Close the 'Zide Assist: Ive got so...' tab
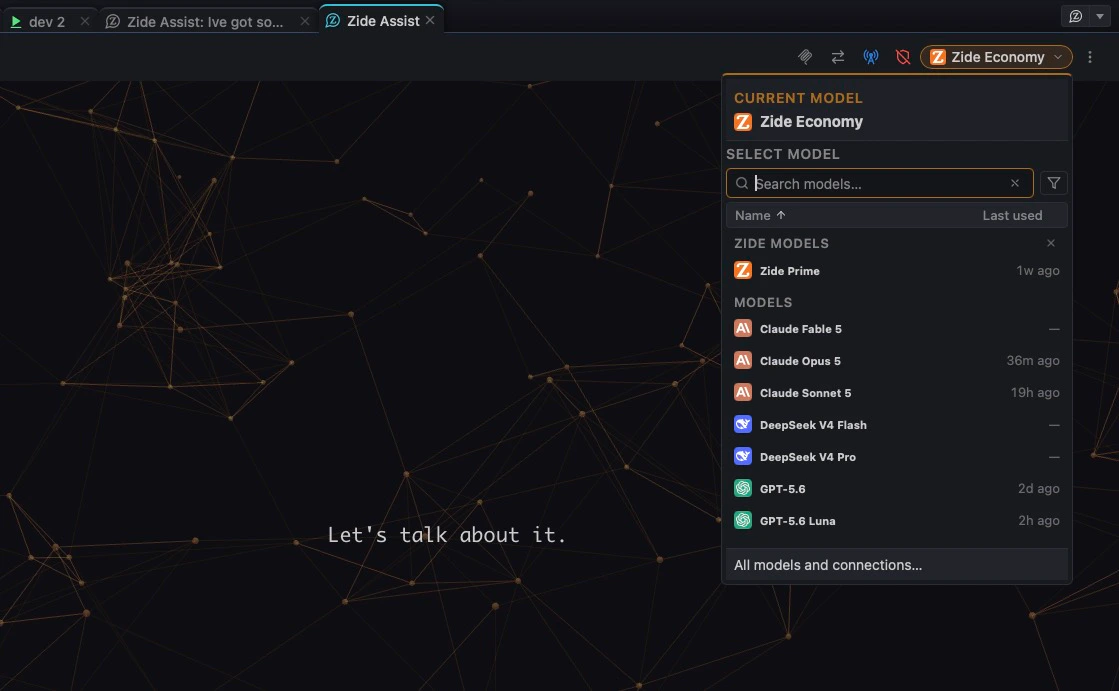1119x691 pixels. coord(305,21)
